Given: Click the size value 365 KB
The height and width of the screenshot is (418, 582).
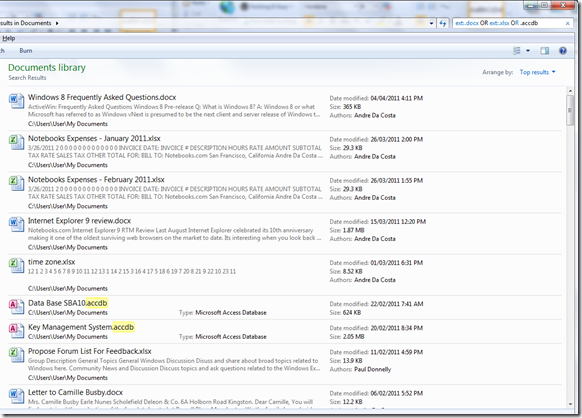Looking at the screenshot, I should [352, 107].
